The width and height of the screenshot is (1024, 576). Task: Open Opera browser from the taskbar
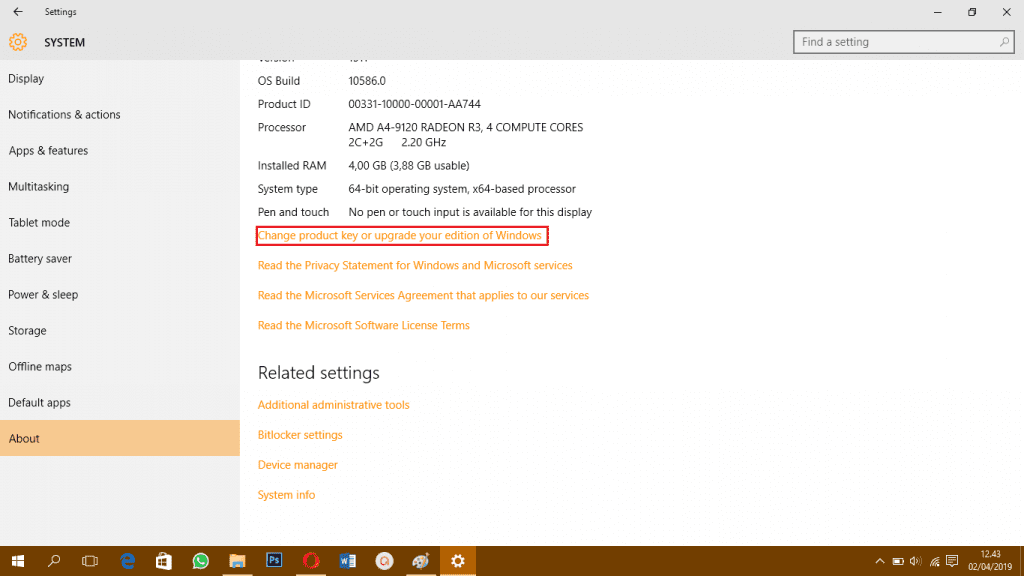pos(311,561)
